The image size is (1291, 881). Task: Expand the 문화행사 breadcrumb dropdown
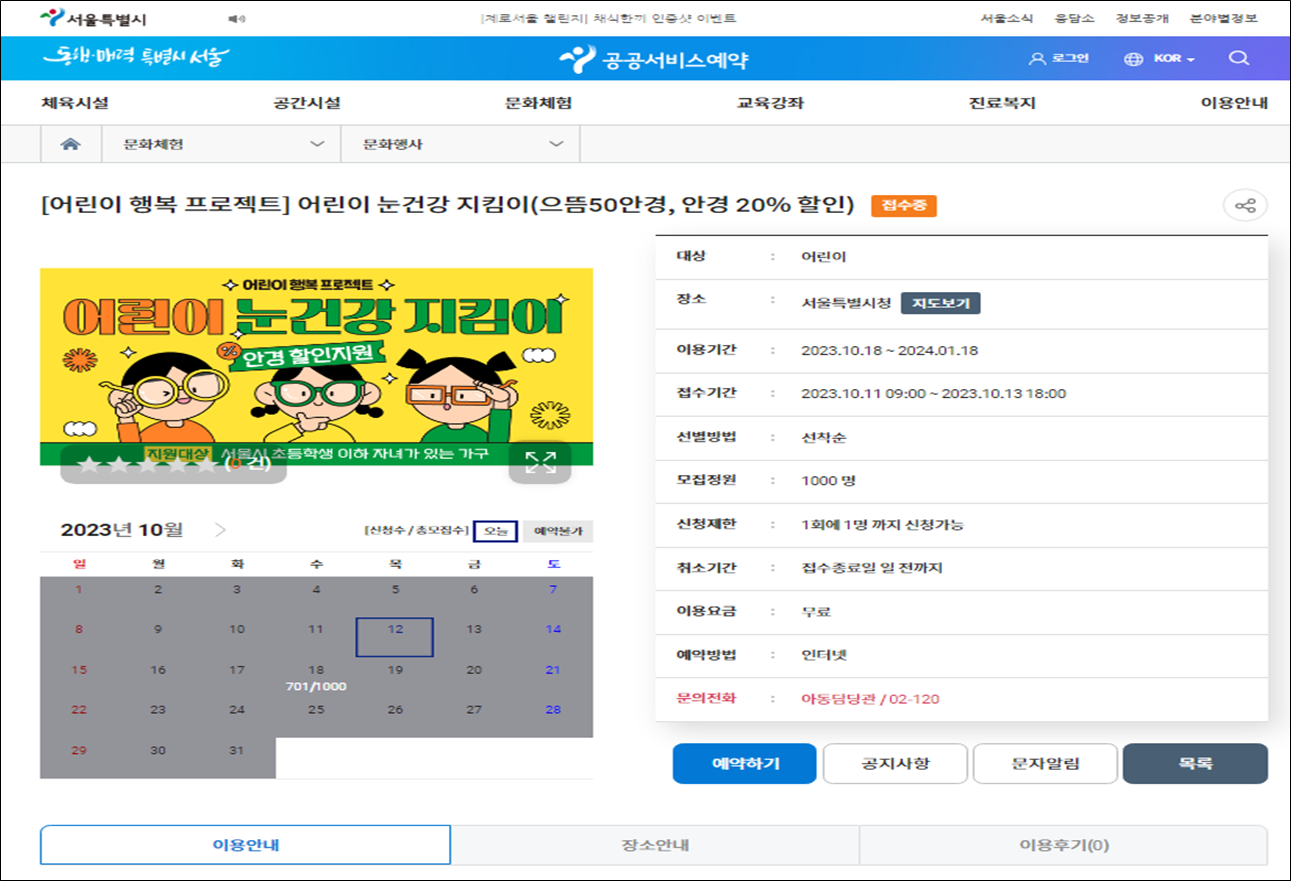pos(461,144)
